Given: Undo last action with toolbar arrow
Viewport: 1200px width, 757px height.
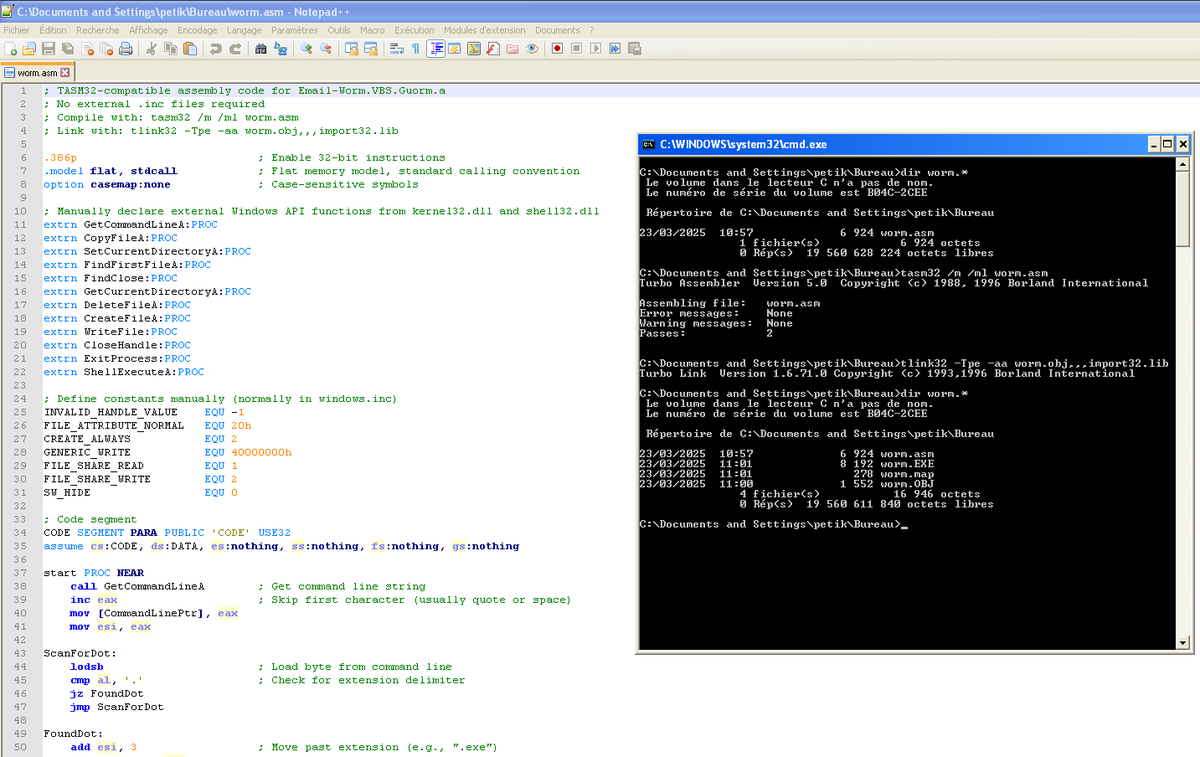Looking at the screenshot, I should tap(216, 48).
